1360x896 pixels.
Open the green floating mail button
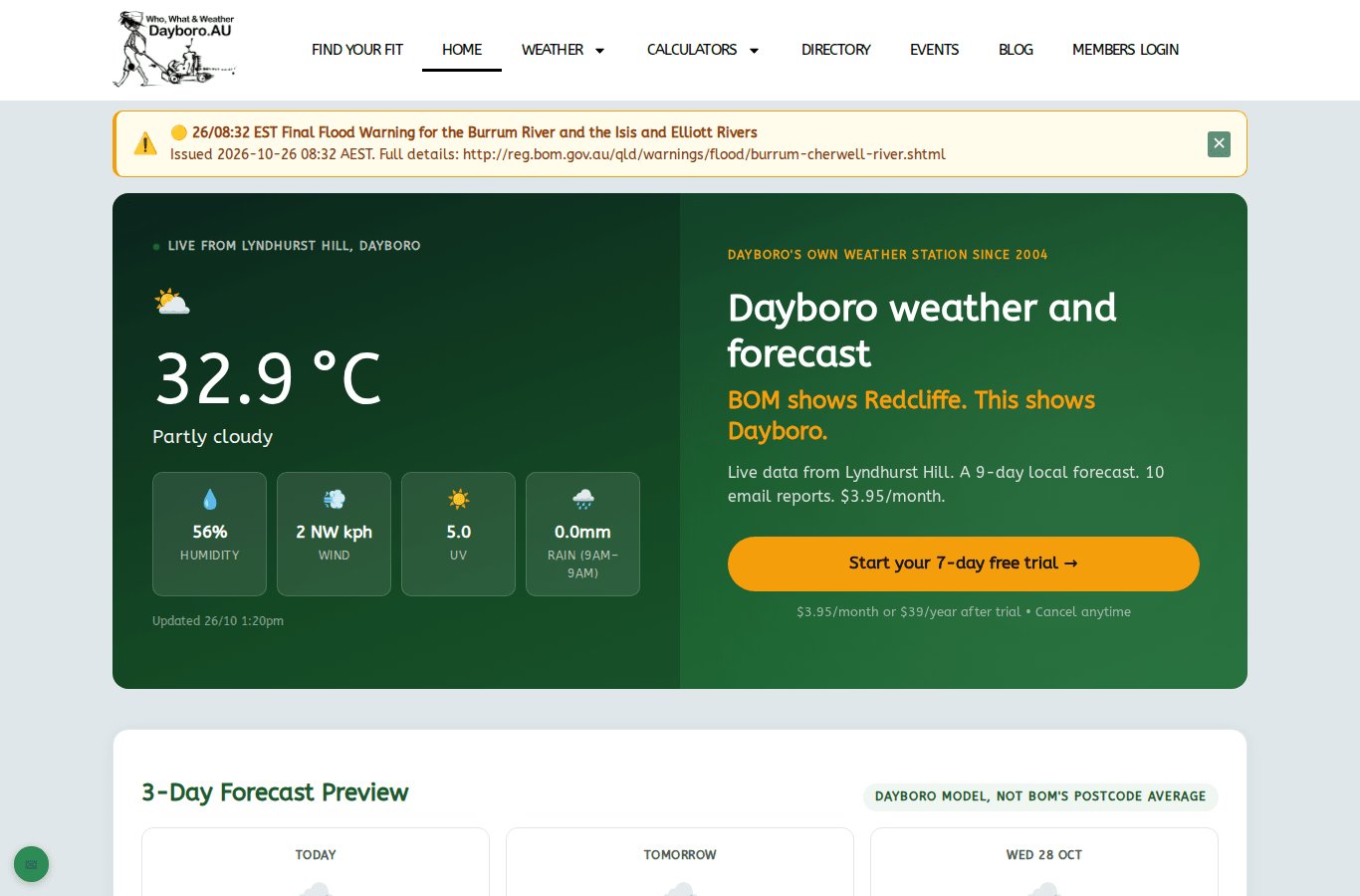[31, 864]
